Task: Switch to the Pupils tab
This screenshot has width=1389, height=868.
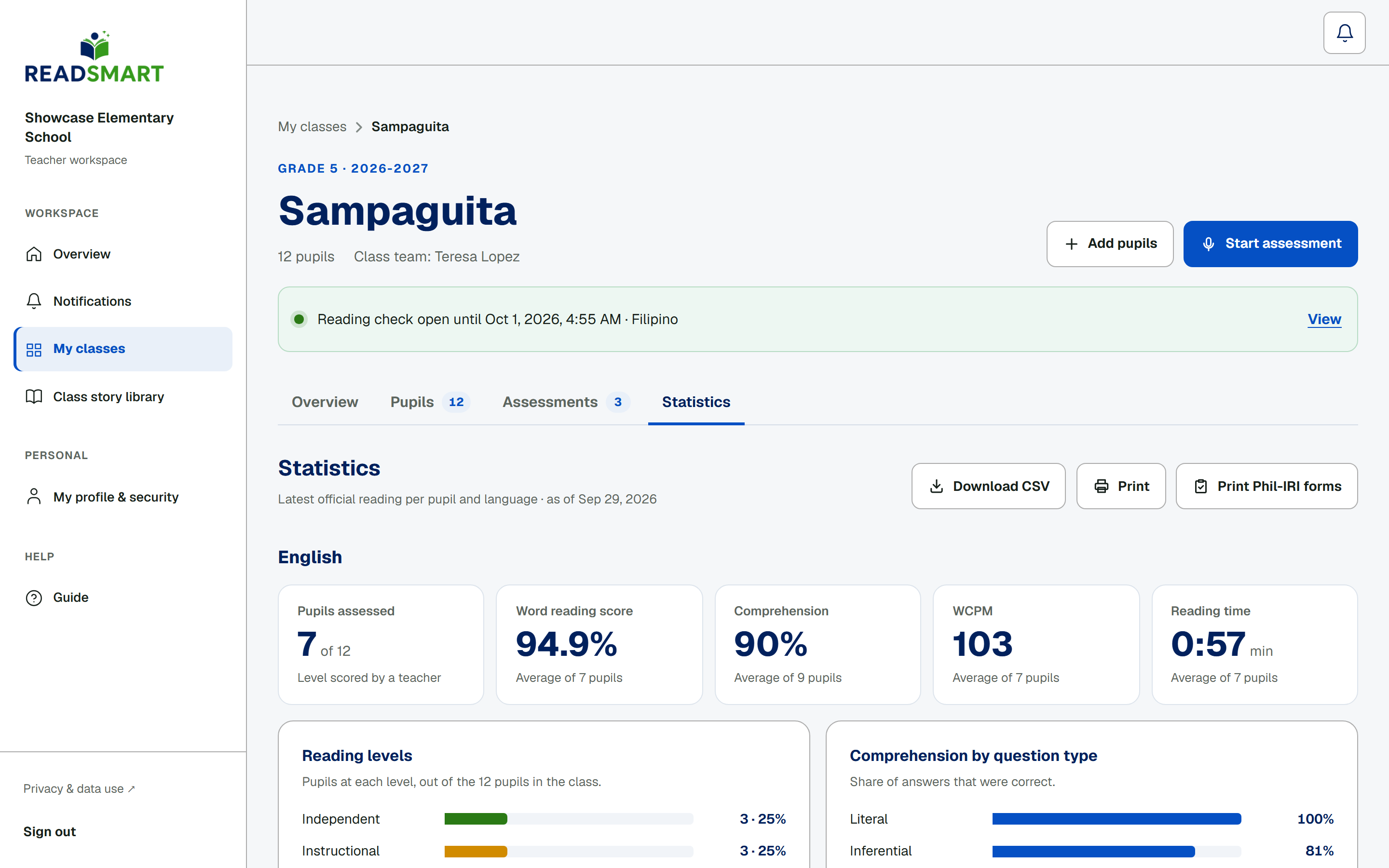Action: coord(430,402)
